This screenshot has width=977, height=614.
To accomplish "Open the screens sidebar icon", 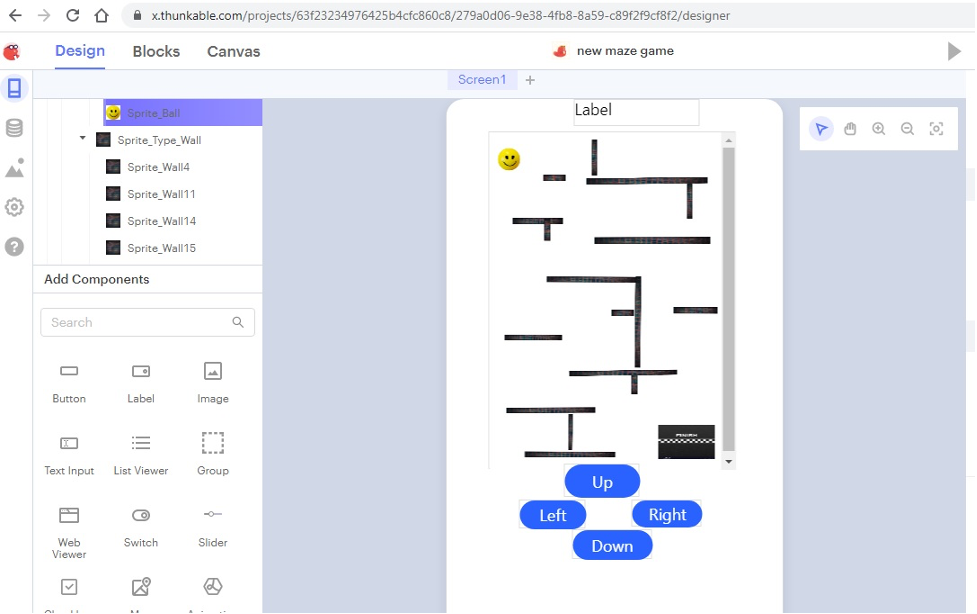I will pos(14,88).
